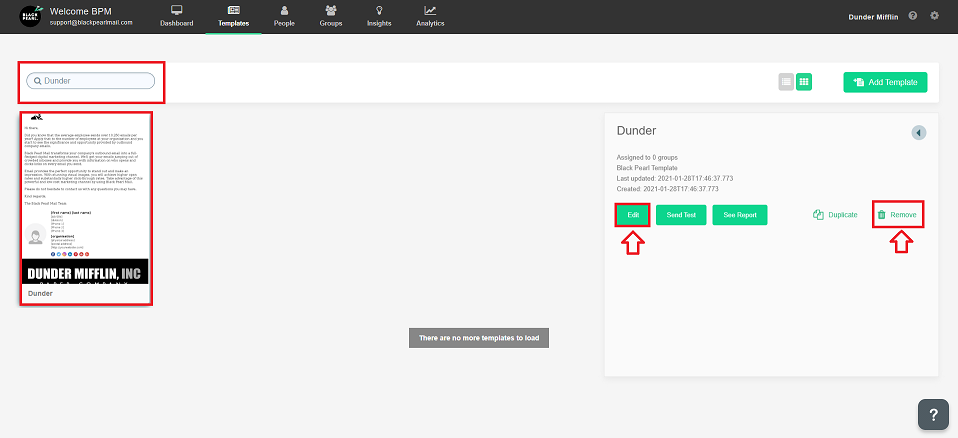
Task: Edit the Dunder template
Action: (x=632, y=215)
